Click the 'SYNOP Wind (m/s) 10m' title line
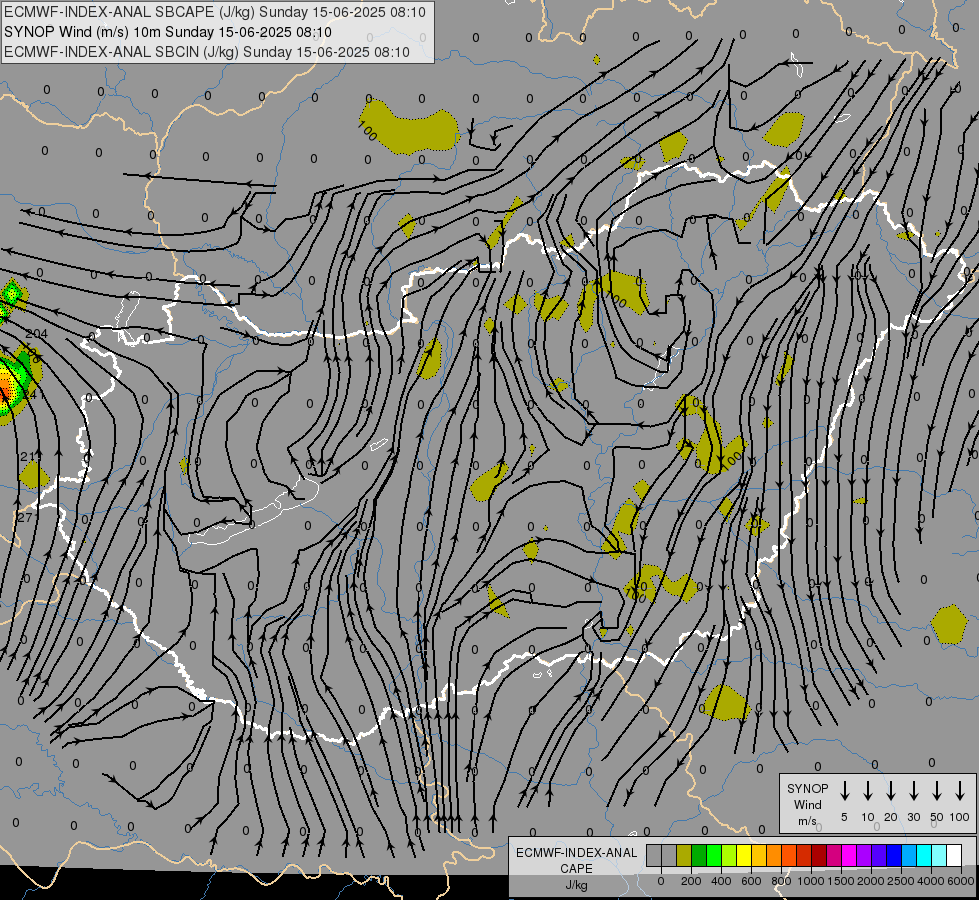This screenshot has height=900, width=979. coord(168,32)
